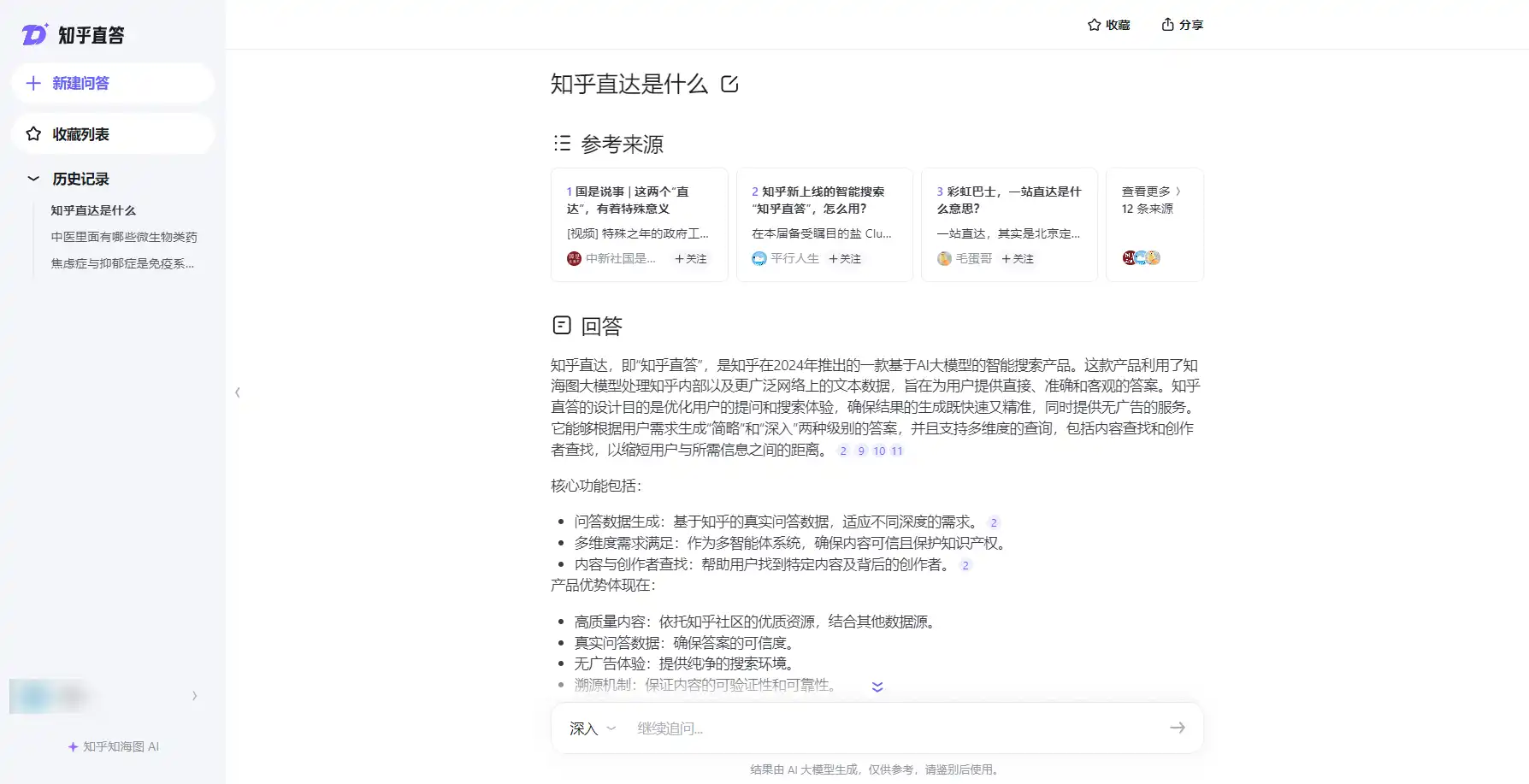Collapse the 历史记录 section chevron
This screenshot has width=1529, height=784.
33,179
